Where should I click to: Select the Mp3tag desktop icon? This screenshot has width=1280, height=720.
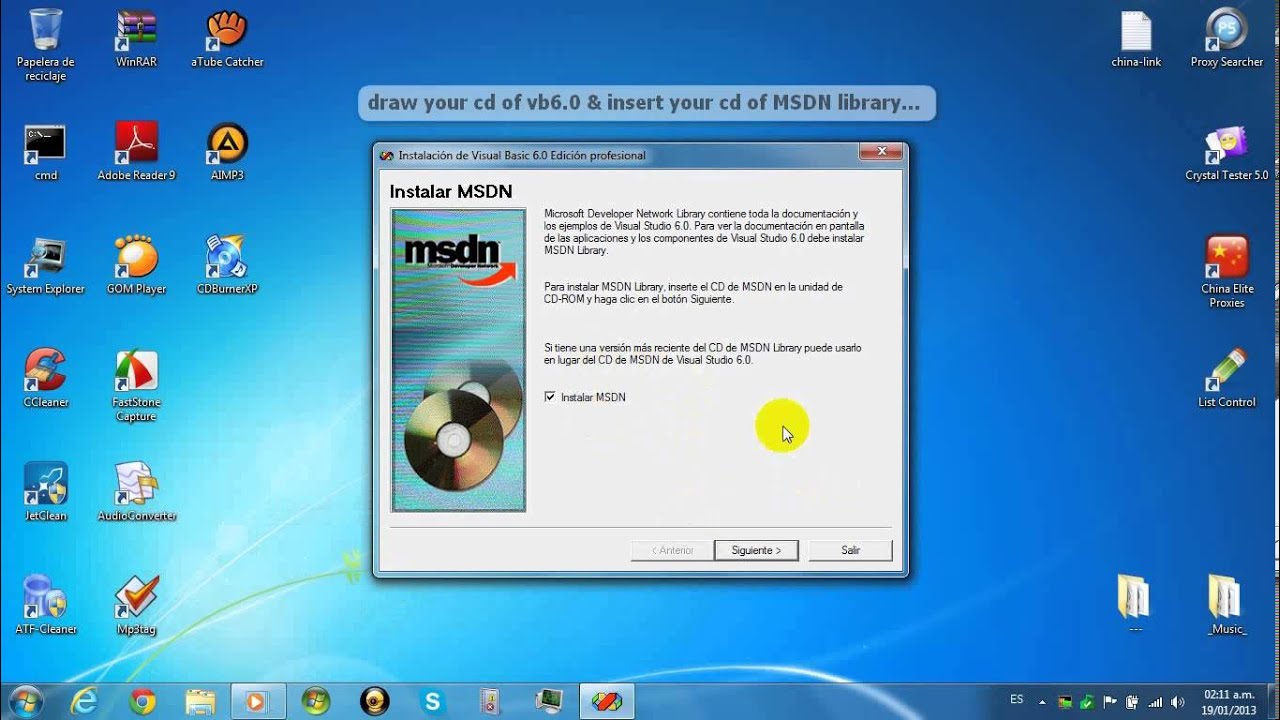click(x=136, y=606)
